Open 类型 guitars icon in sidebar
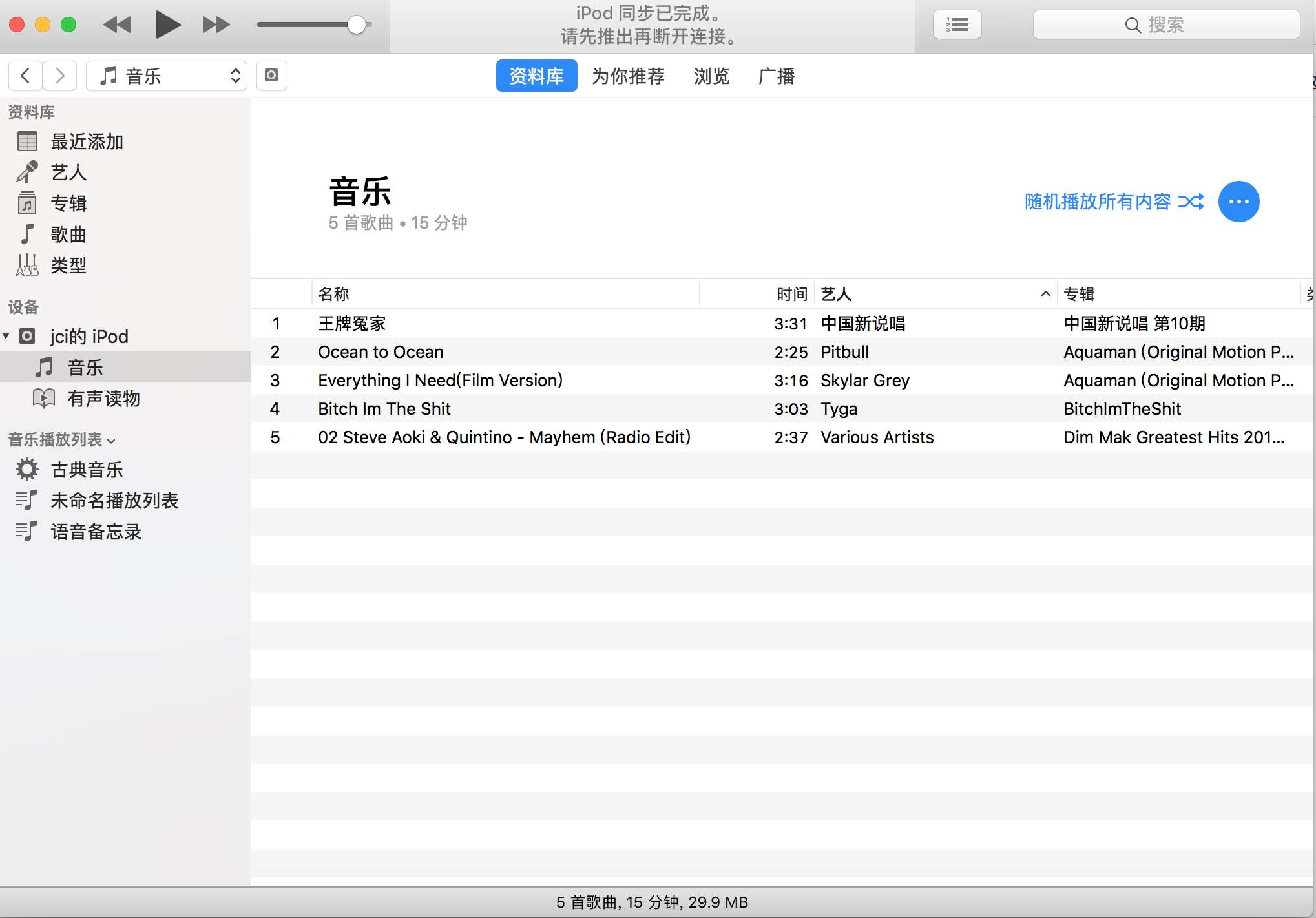The image size is (1316, 918). (27, 265)
